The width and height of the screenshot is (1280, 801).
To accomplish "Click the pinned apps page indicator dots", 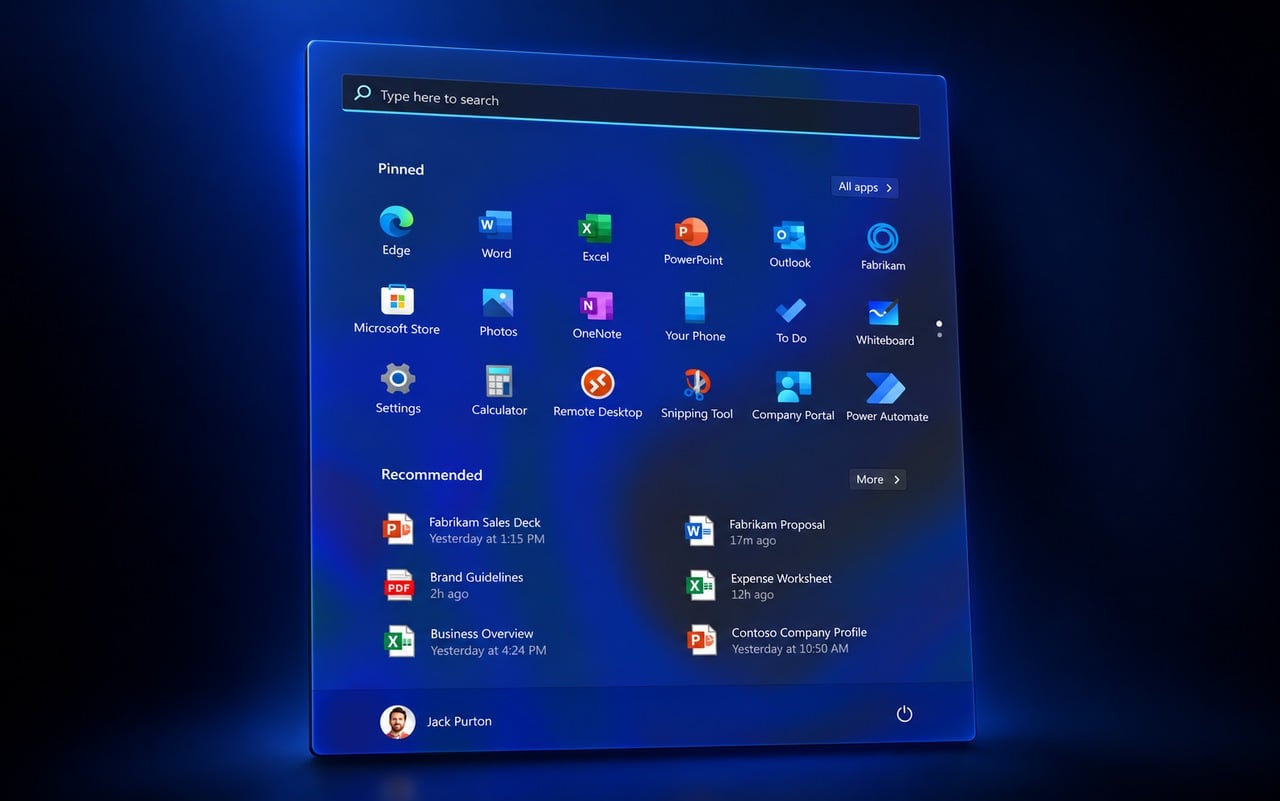I will click(939, 328).
